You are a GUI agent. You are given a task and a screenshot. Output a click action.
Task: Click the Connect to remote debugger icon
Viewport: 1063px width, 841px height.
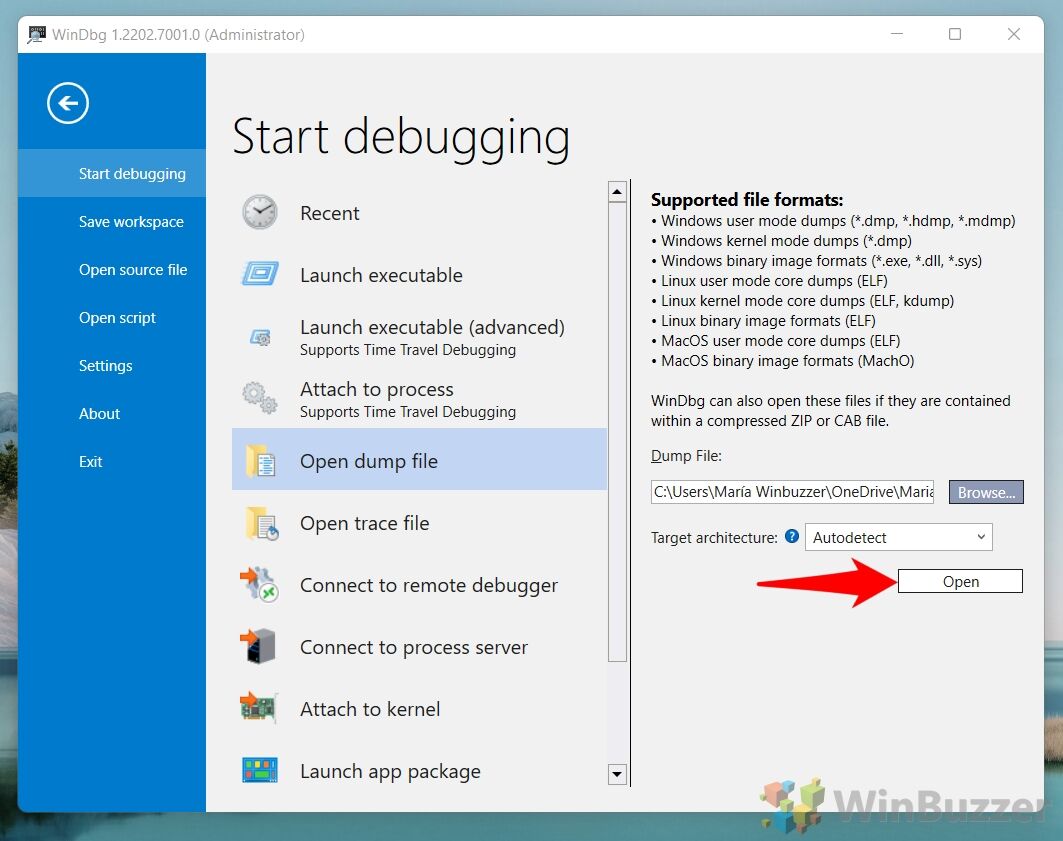[x=259, y=584]
